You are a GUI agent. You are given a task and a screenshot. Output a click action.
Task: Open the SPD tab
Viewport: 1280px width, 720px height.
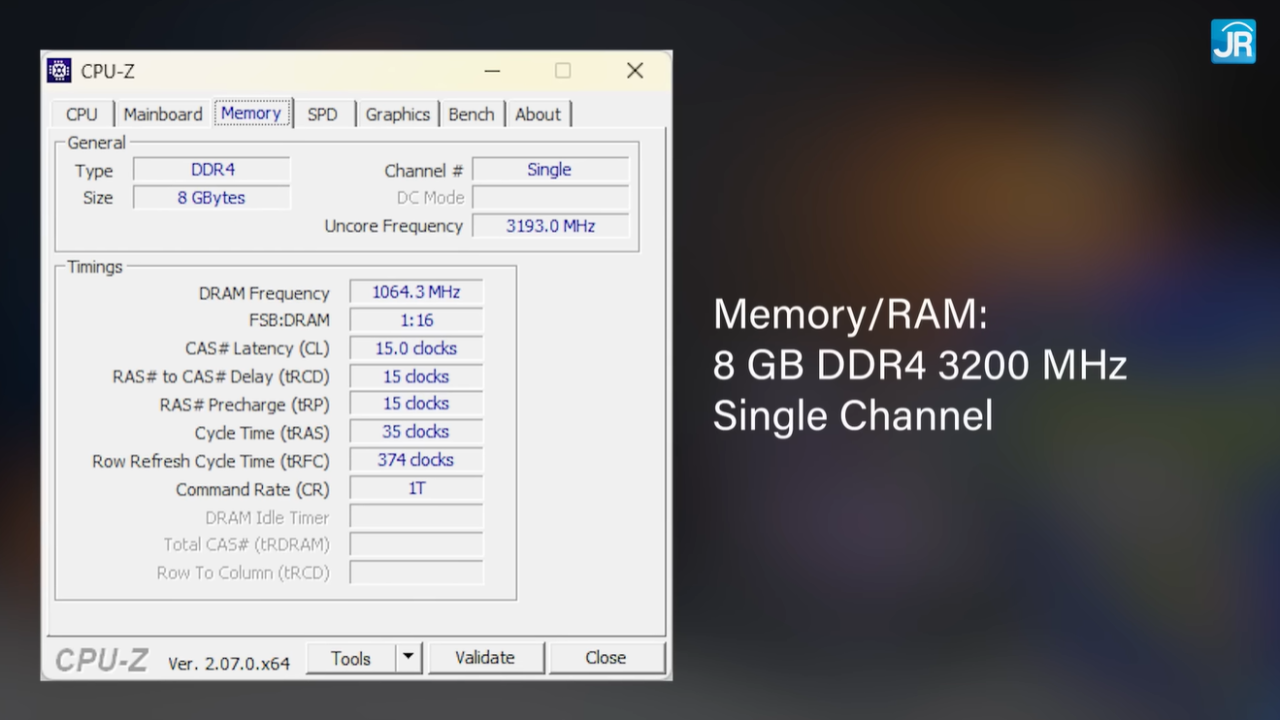tap(322, 114)
